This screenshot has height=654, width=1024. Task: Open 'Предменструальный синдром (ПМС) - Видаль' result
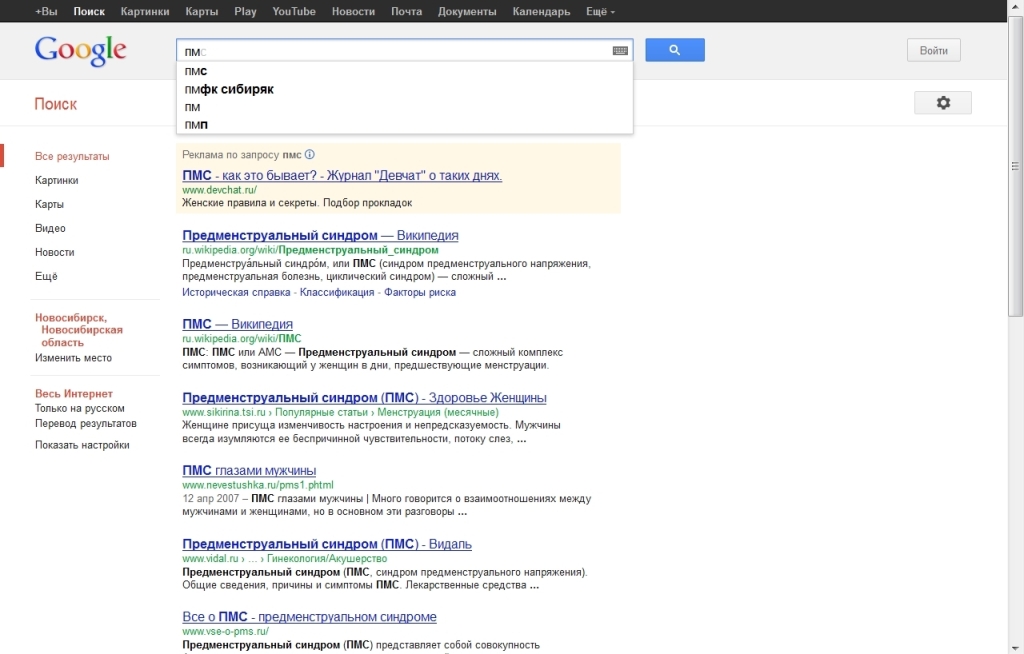tap(327, 544)
